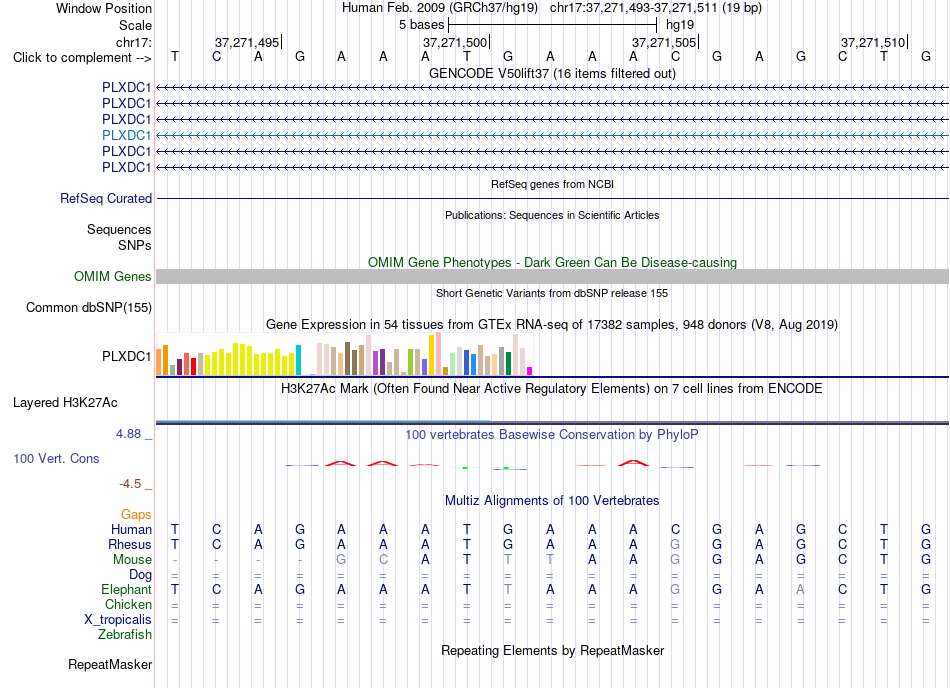This screenshot has width=950, height=688.
Task: Click the -4.5 lower scale value
Action: [x=130, y=484]
